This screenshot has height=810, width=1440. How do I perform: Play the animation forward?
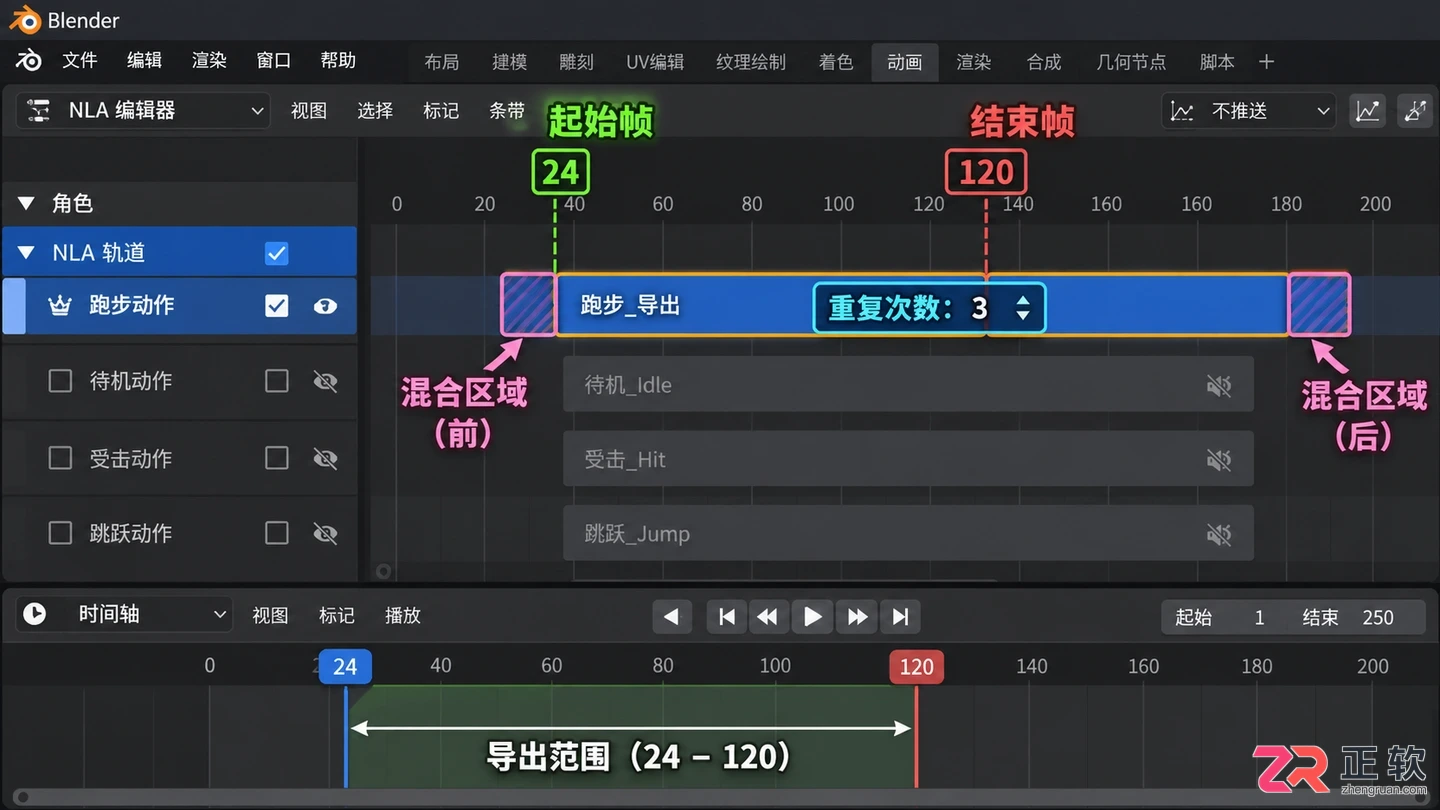(812, 617)
